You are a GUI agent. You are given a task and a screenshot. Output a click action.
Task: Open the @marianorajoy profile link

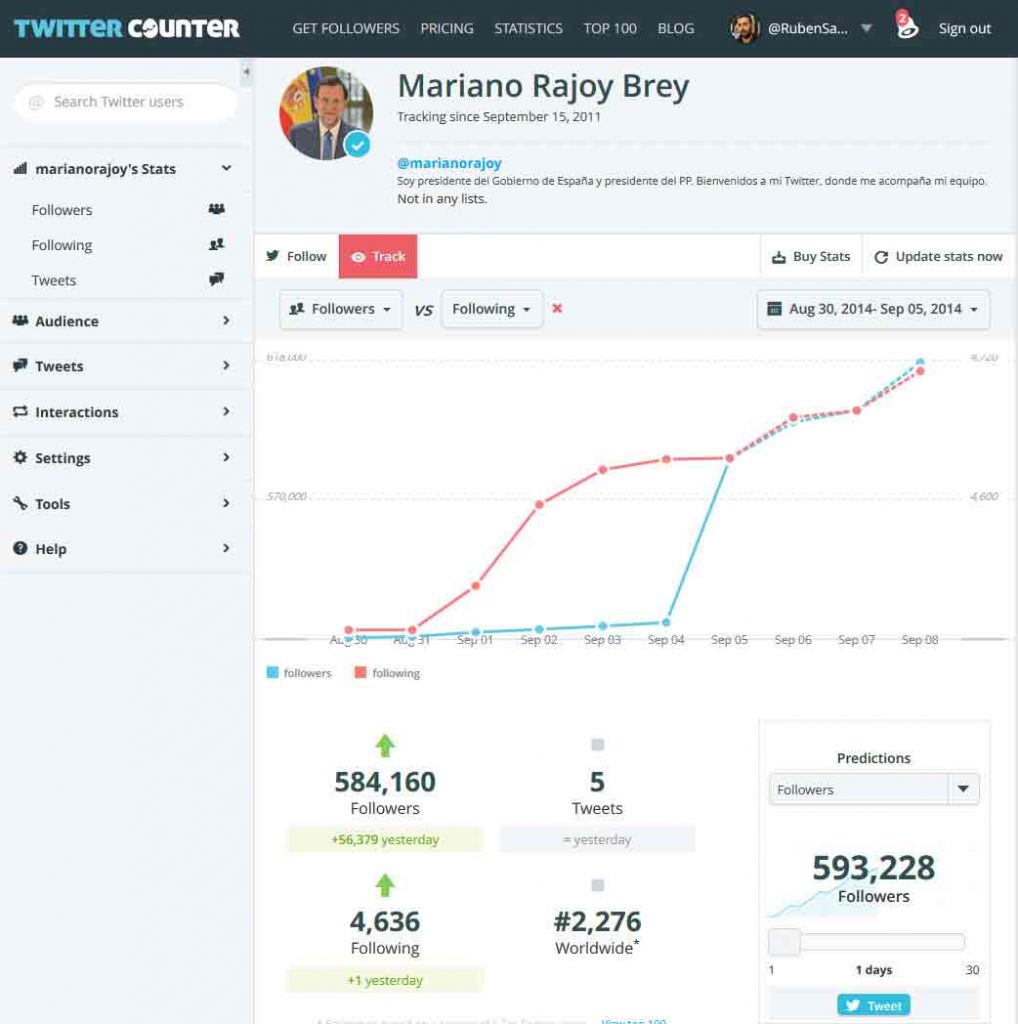(449, 163)
